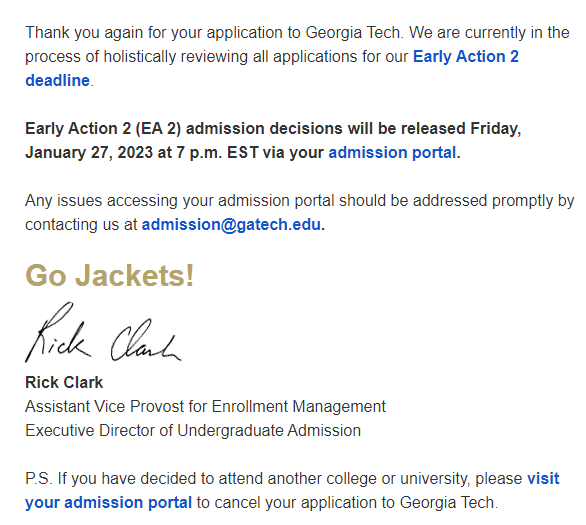Click the date 'January 27, 2023'
Image resolution: width=586 pixels, height=525 pixels.
tap(89, 153)
